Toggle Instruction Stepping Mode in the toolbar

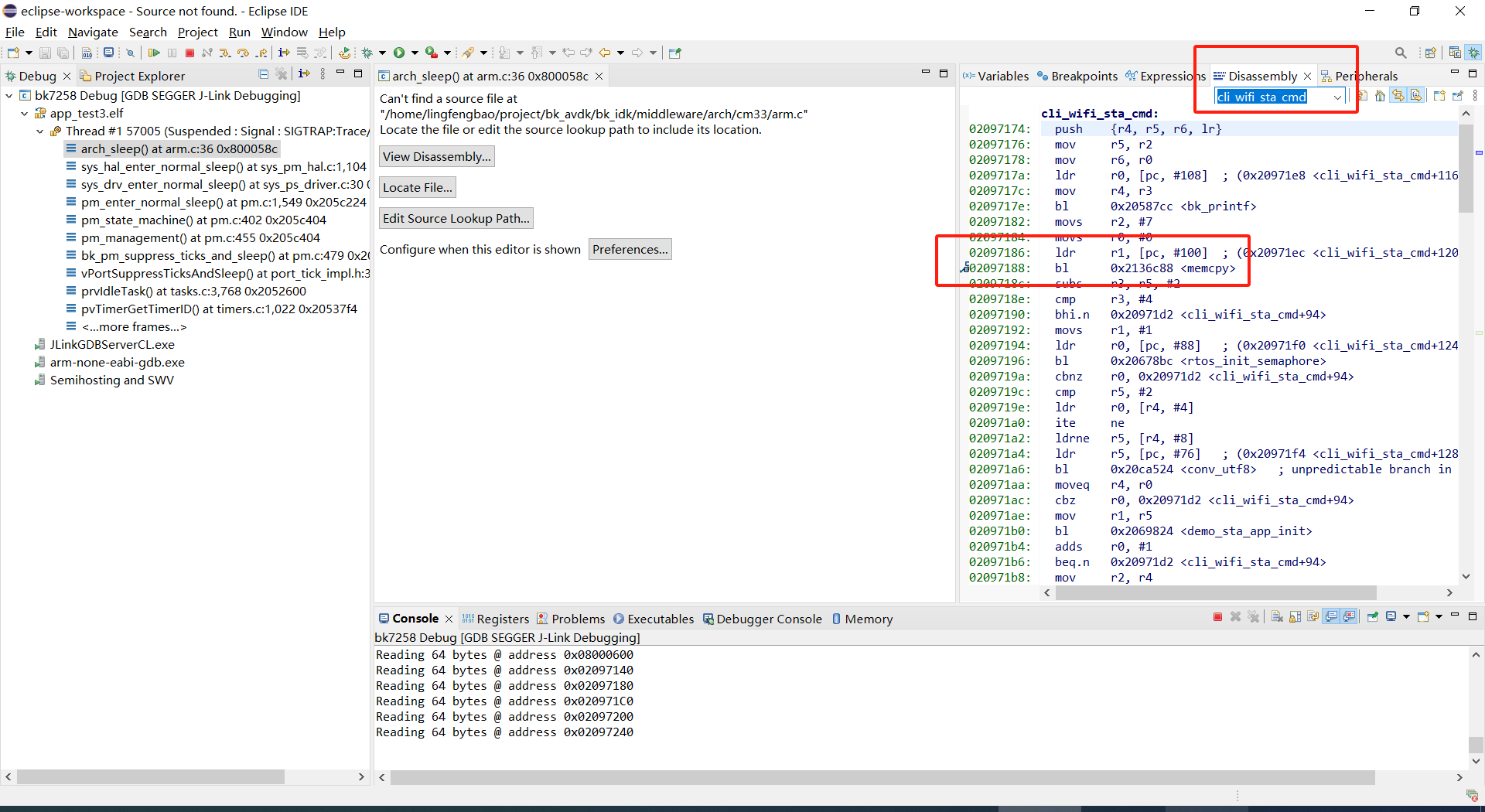pyautogui.click(x=284, y=53)
